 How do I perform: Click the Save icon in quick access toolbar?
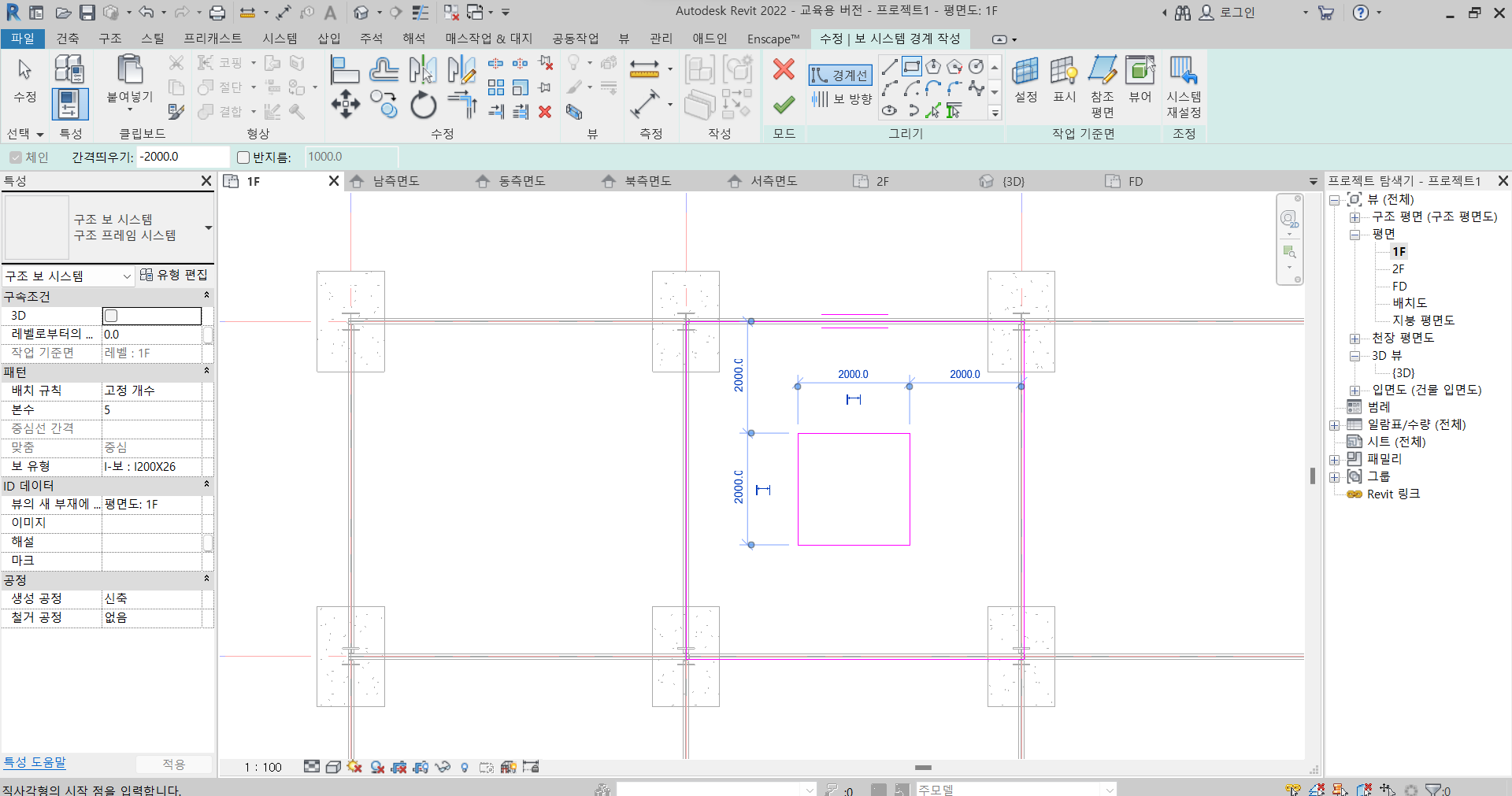click(87, 13)
